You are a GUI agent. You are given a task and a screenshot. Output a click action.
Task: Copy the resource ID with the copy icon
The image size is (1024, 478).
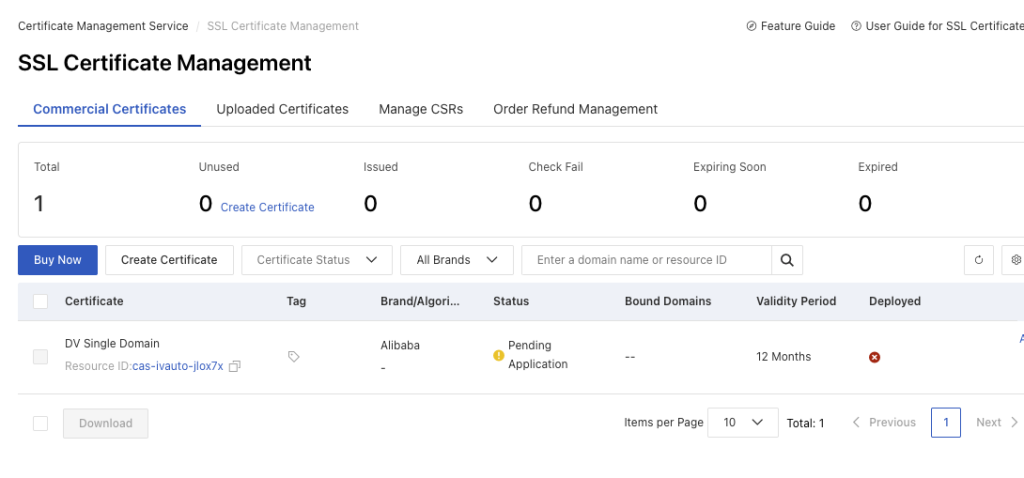click(235, 367)
